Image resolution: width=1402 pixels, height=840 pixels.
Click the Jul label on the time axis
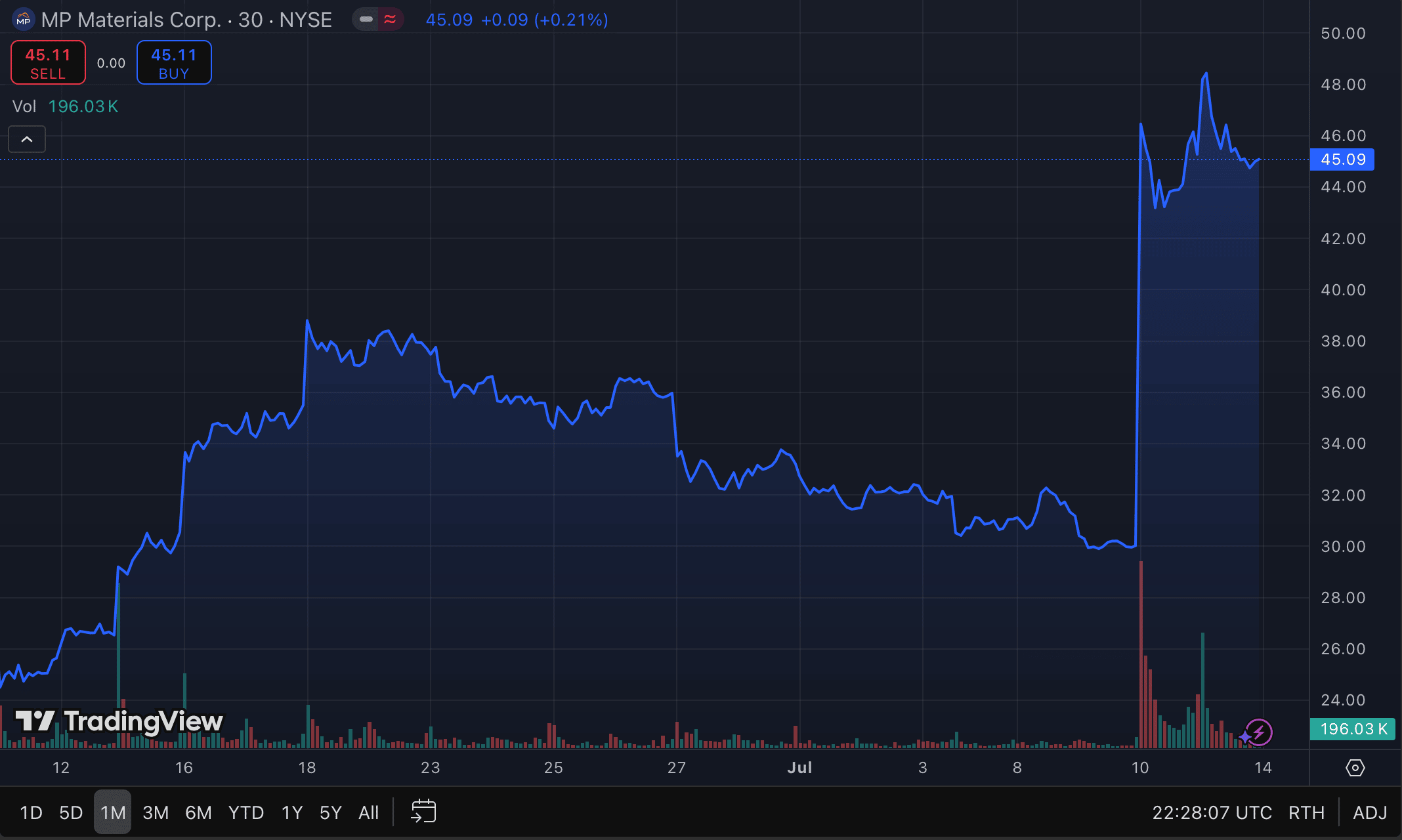(799, 768)
